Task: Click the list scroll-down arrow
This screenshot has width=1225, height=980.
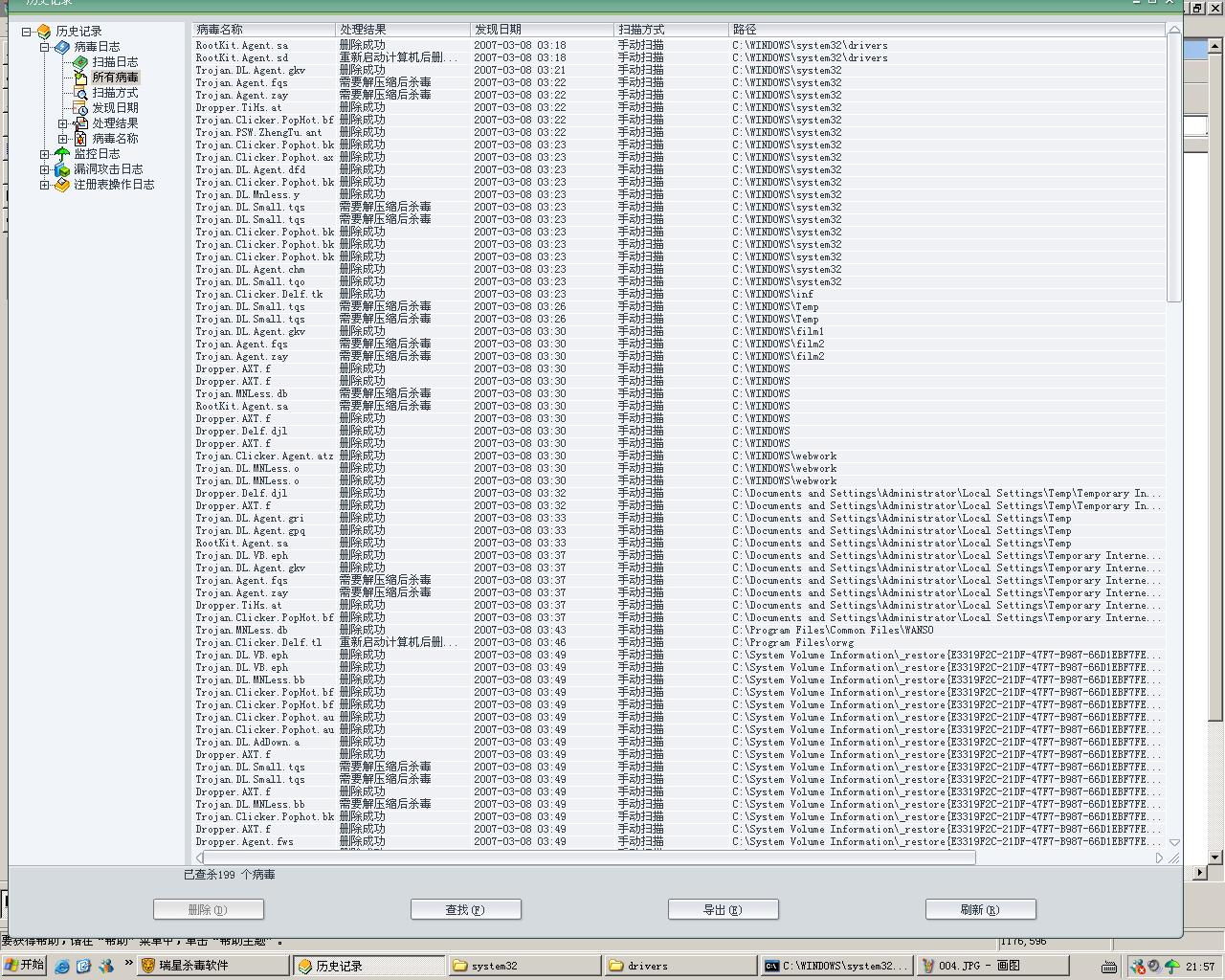Action: click(1174, 843)
